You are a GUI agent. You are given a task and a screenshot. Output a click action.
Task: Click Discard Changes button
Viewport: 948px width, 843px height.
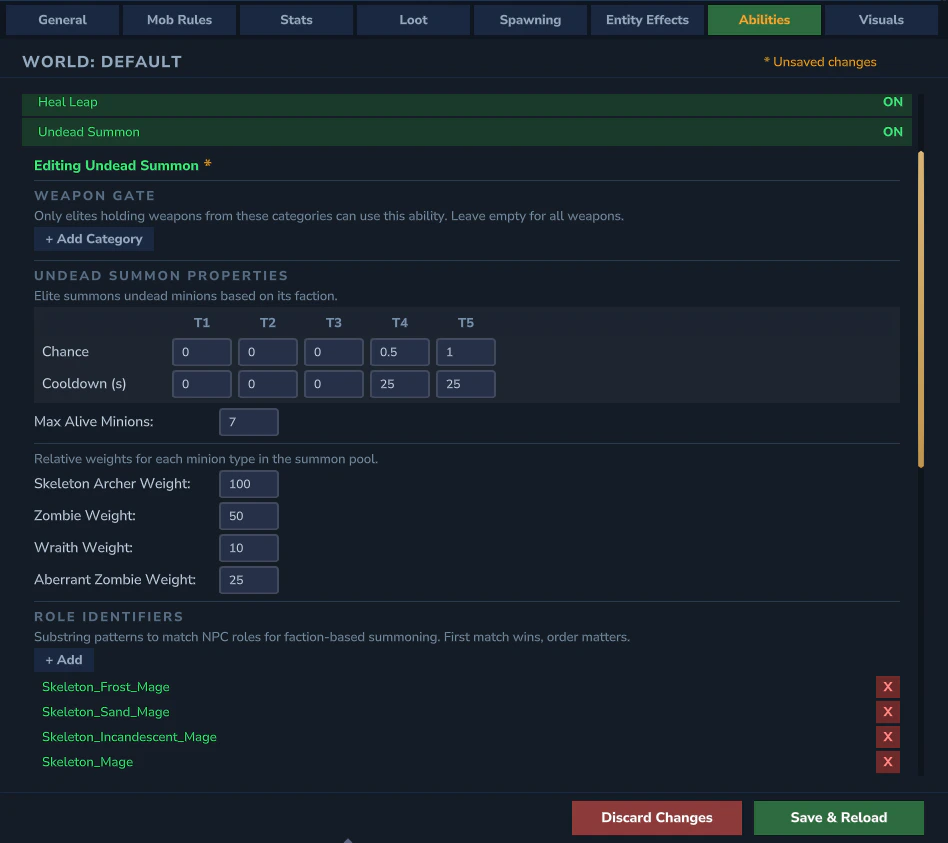click(x=657, y=818)
